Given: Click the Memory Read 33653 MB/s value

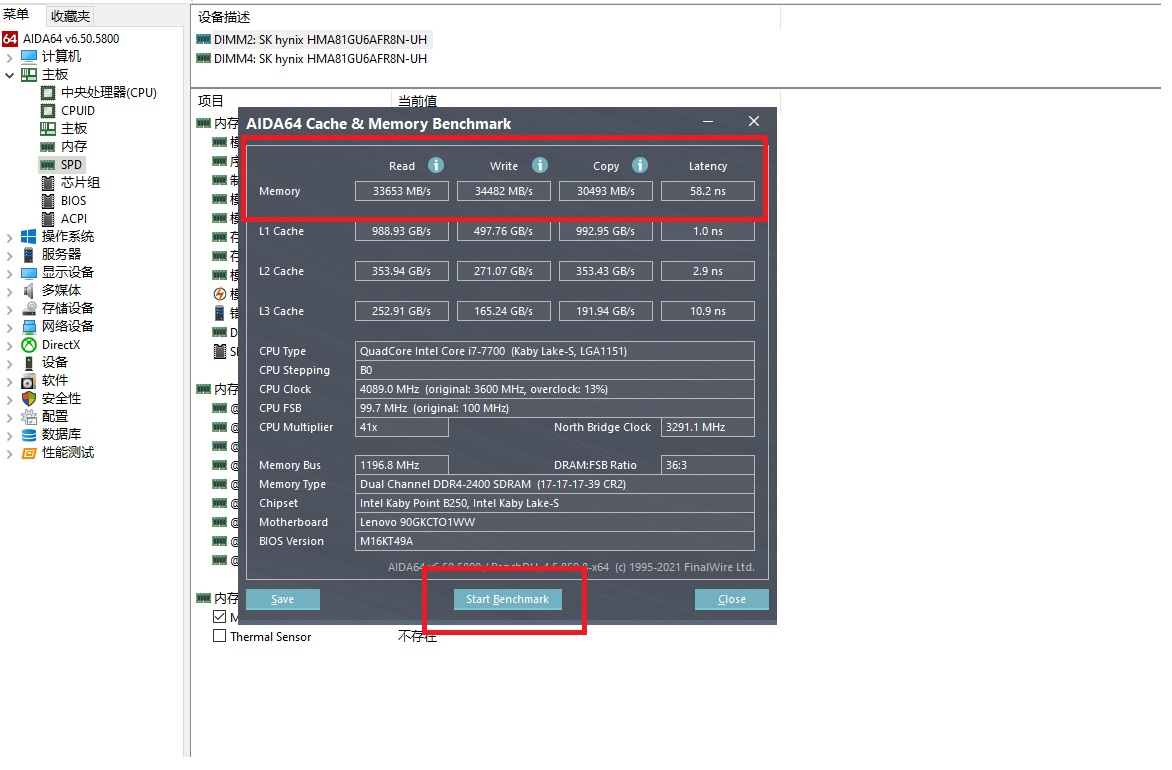Looking at the screenshot, I should [402, 191].
